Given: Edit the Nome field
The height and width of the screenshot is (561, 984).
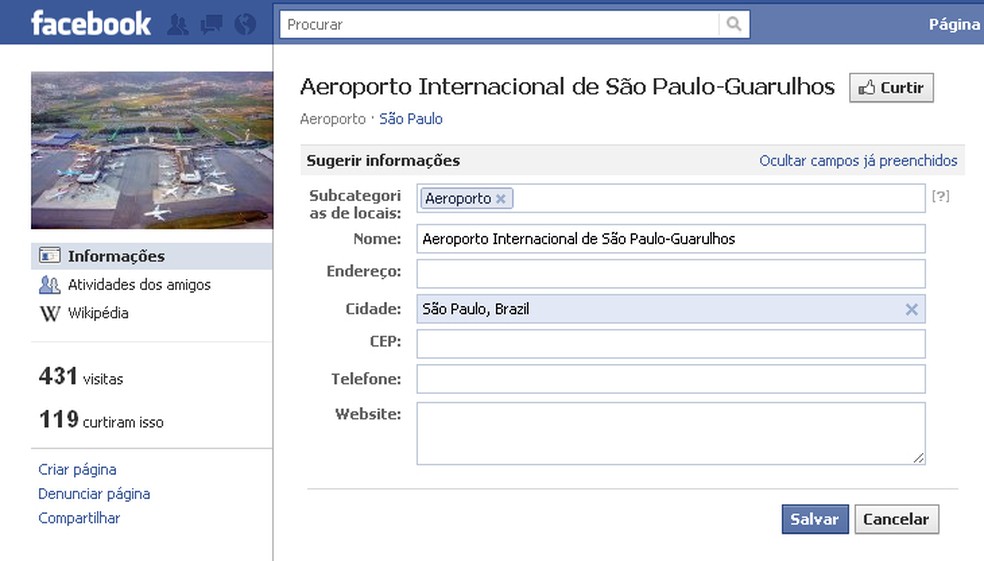Looking at the screenshot, I should tap(671, 238).
